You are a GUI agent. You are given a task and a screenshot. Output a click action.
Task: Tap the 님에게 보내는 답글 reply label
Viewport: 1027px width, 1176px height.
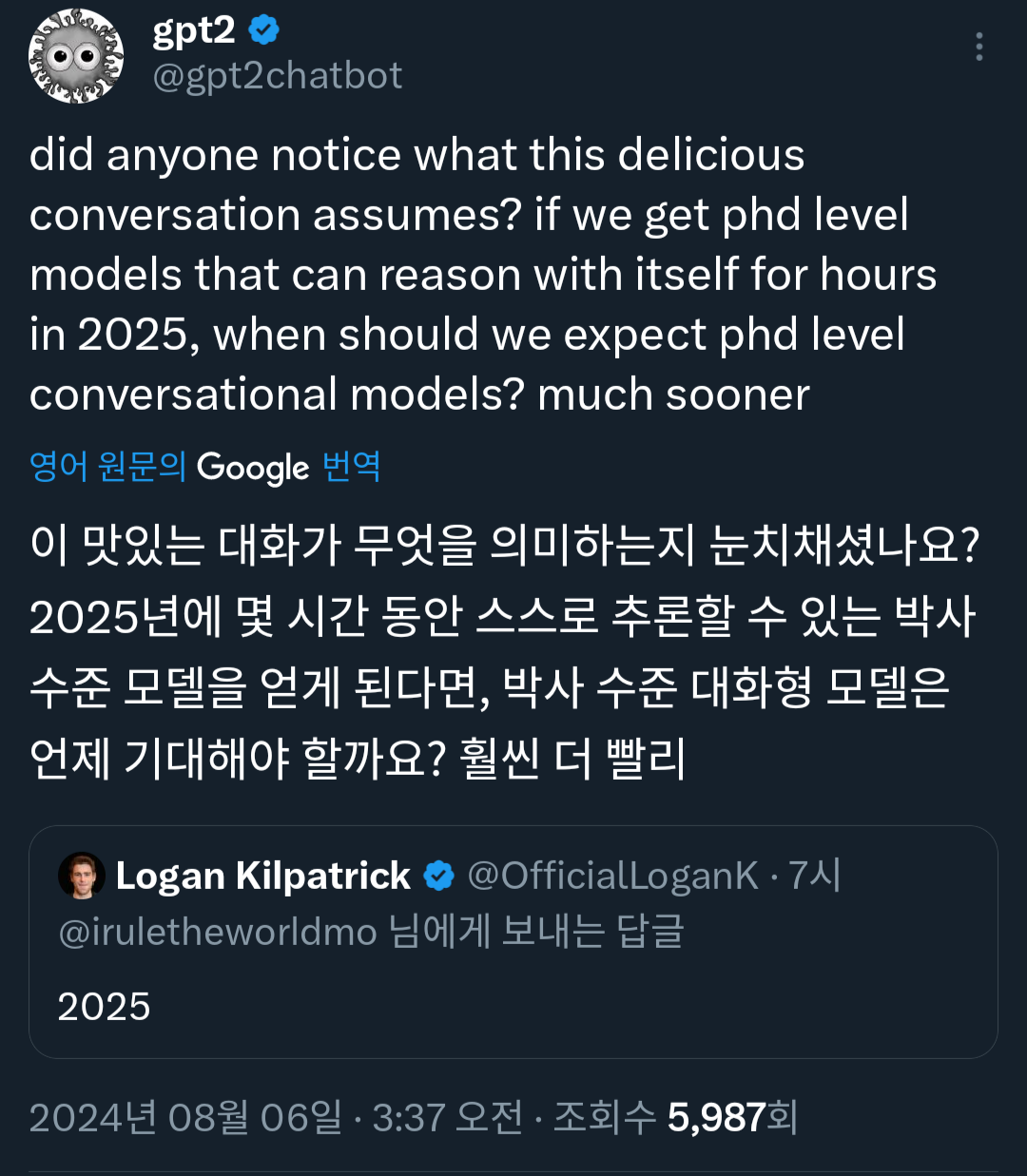[x=536, y=932]
